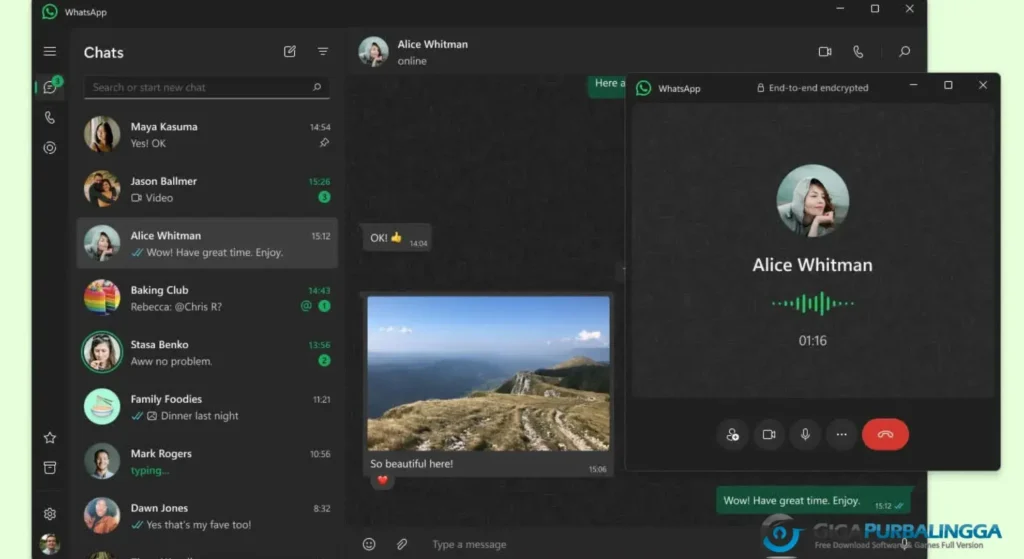Screen dimensions: 1024x559
Task: Add a participant to the call
Action: (733, 434)
